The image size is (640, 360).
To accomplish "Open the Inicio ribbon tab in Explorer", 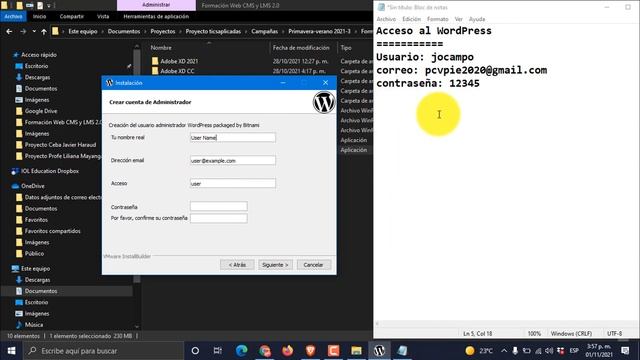I will pos(40,16).
